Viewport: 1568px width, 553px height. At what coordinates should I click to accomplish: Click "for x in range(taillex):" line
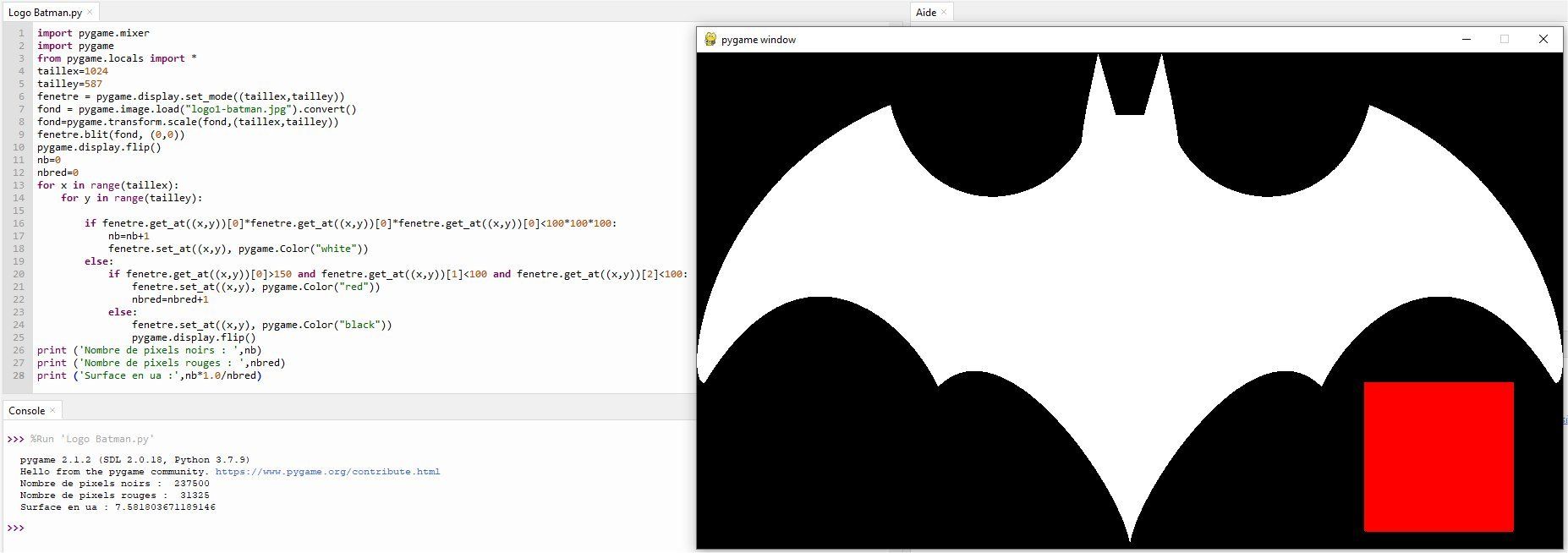(108, 185)
